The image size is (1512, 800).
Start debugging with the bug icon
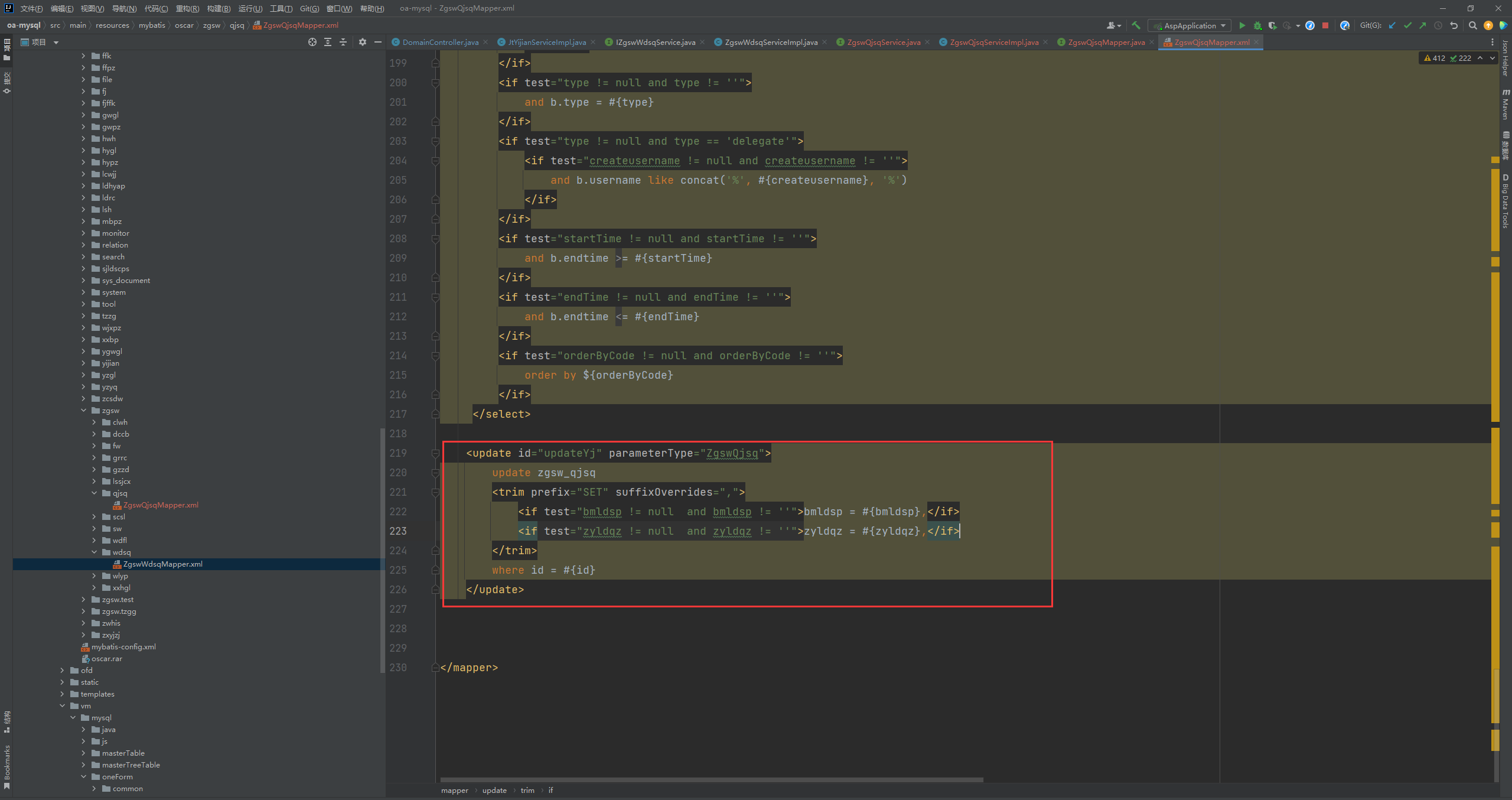1257,25
